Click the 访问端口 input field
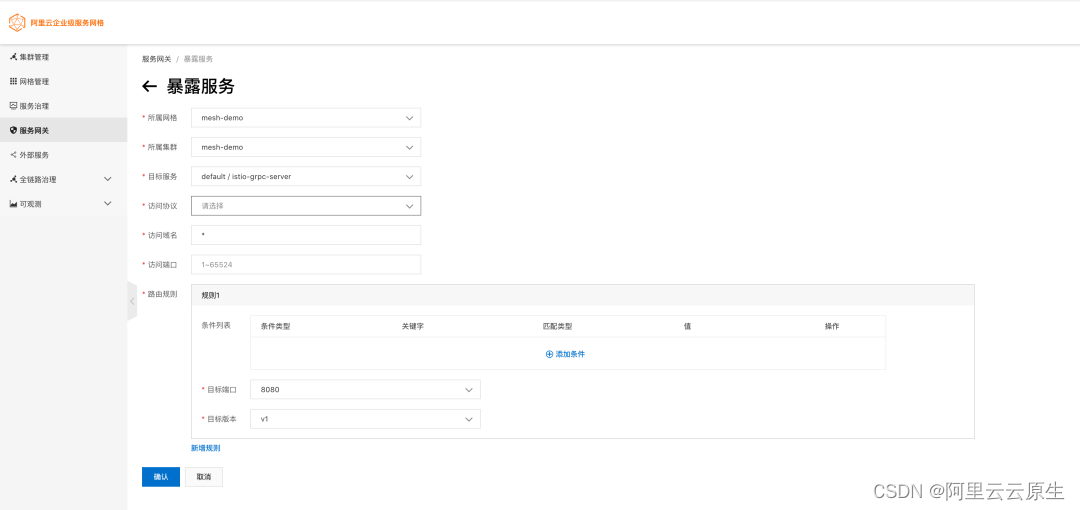The width and height of the screenshot is (1080, 510). pyautogui.click(x=306, y=265)
